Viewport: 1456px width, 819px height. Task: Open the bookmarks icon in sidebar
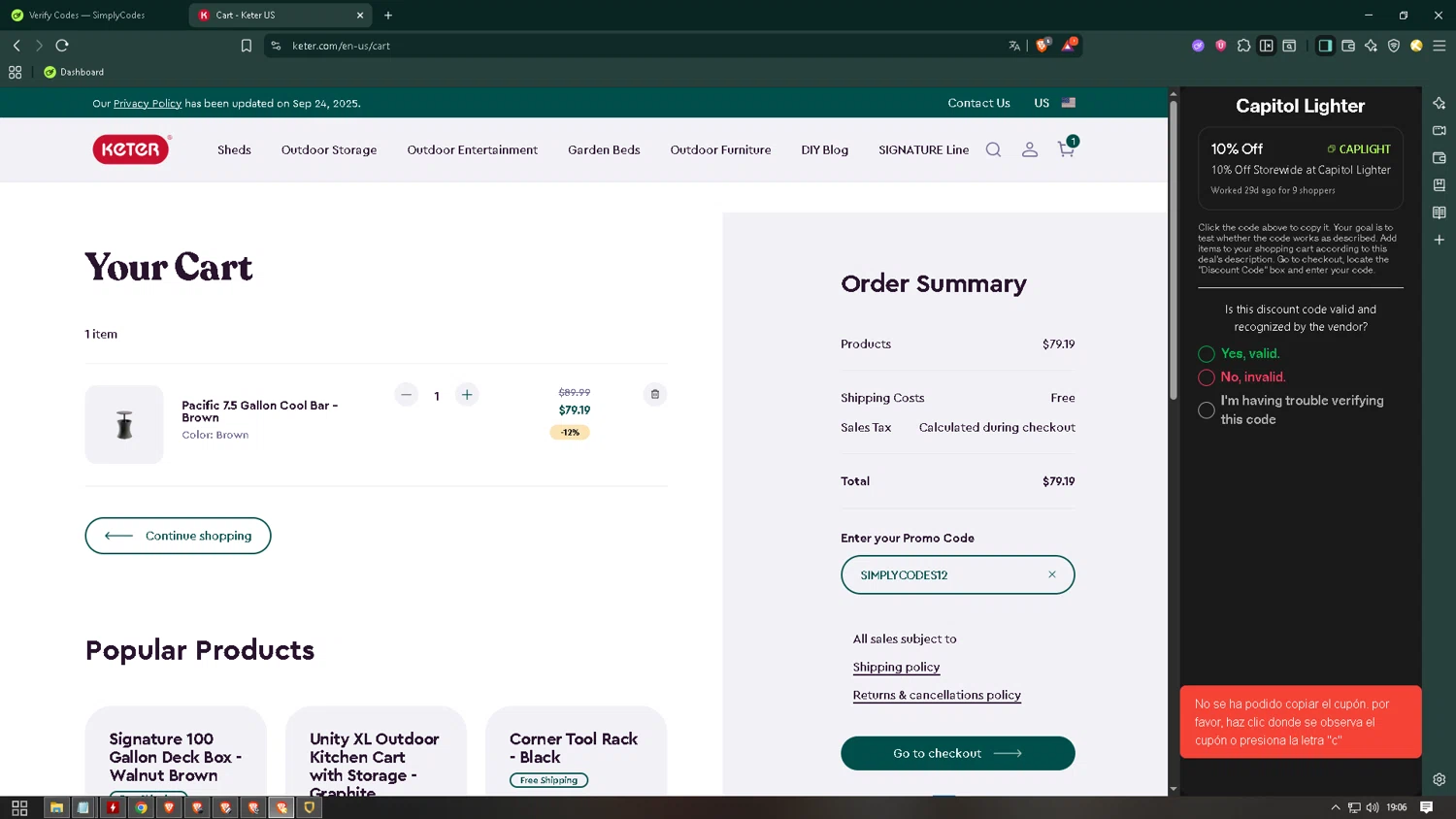point(1439,184)
